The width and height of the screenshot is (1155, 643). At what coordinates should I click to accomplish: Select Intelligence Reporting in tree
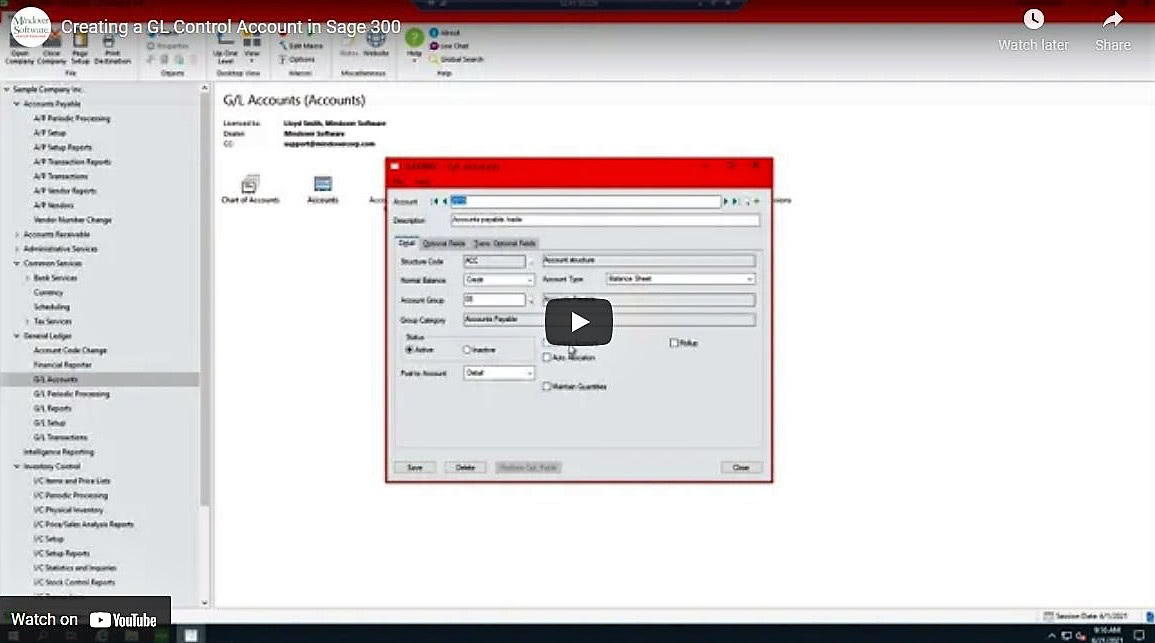(58, 451)
